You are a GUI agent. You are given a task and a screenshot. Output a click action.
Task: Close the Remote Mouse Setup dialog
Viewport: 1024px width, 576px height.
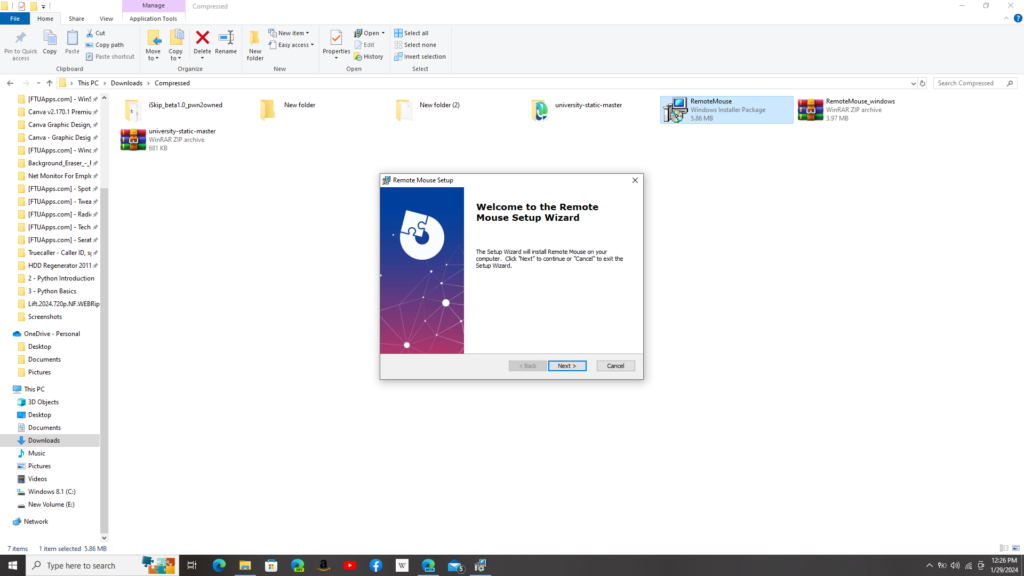(x=635, y=180)
